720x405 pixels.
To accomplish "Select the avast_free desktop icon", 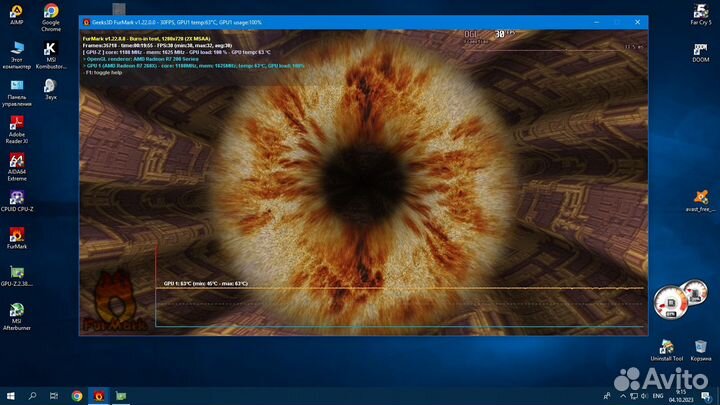I will (701, 201).
